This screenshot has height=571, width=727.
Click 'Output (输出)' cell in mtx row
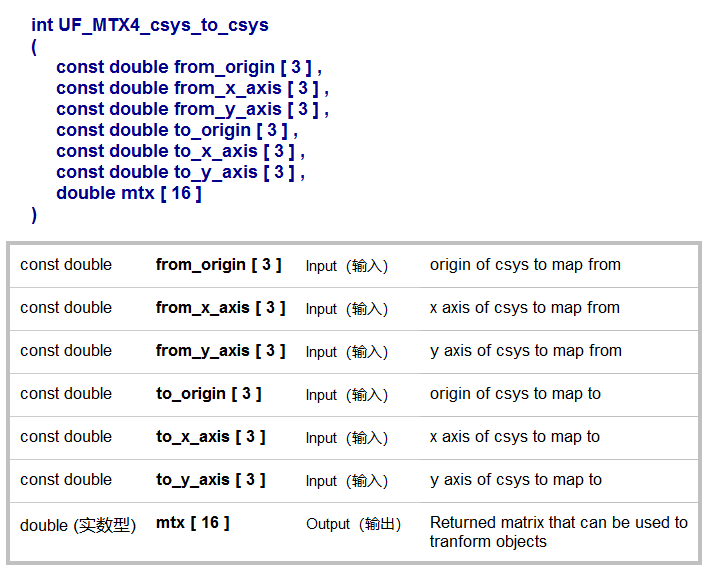pos(353,524)
